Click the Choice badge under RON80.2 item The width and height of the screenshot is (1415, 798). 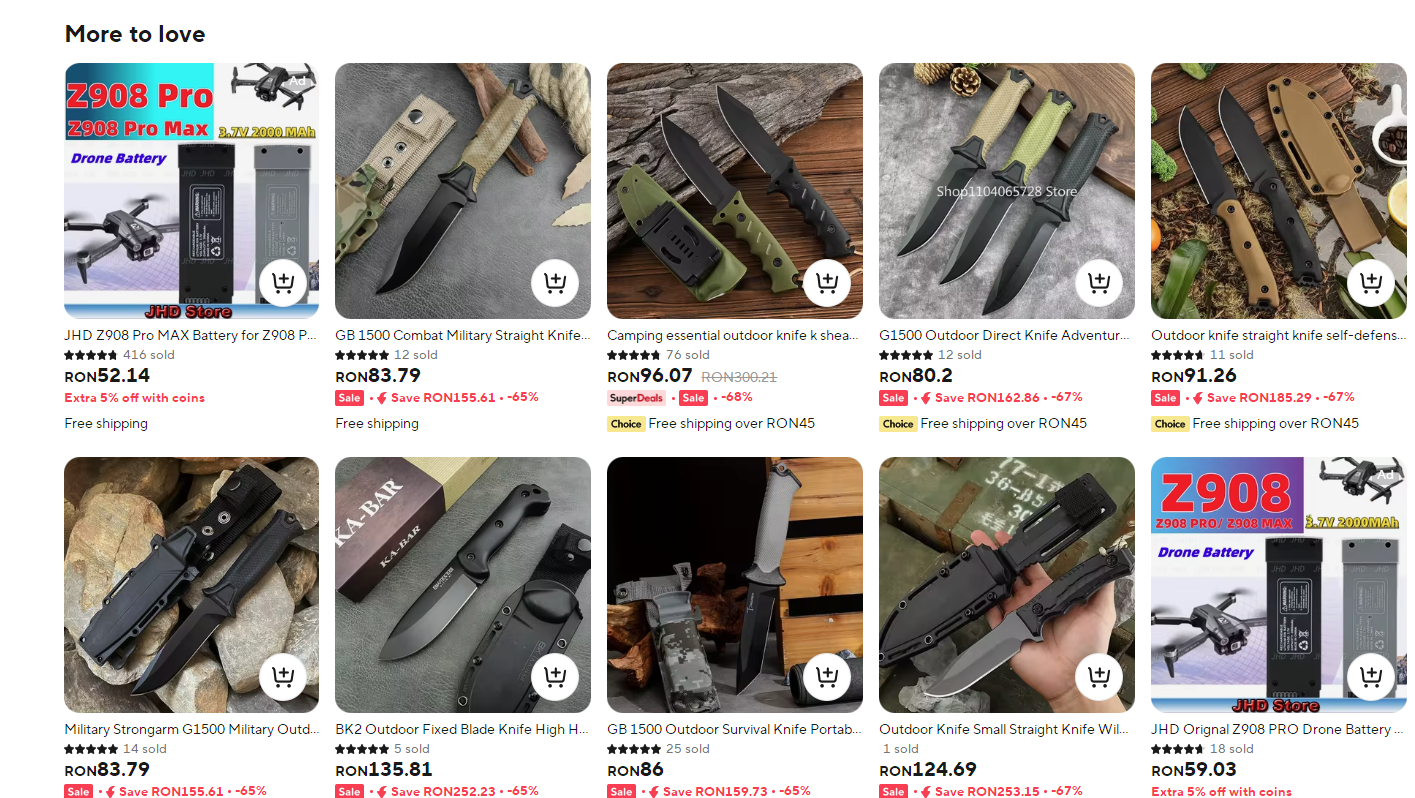(x=898, y=424)
